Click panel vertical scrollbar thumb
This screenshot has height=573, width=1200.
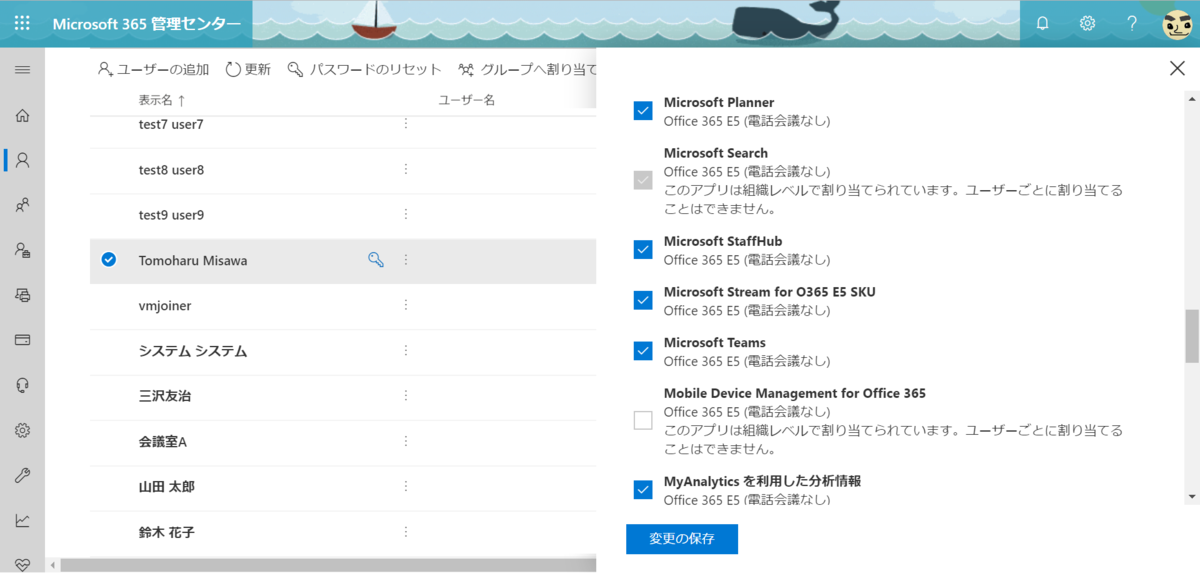pyautogui.click(x=1191, y=336)
